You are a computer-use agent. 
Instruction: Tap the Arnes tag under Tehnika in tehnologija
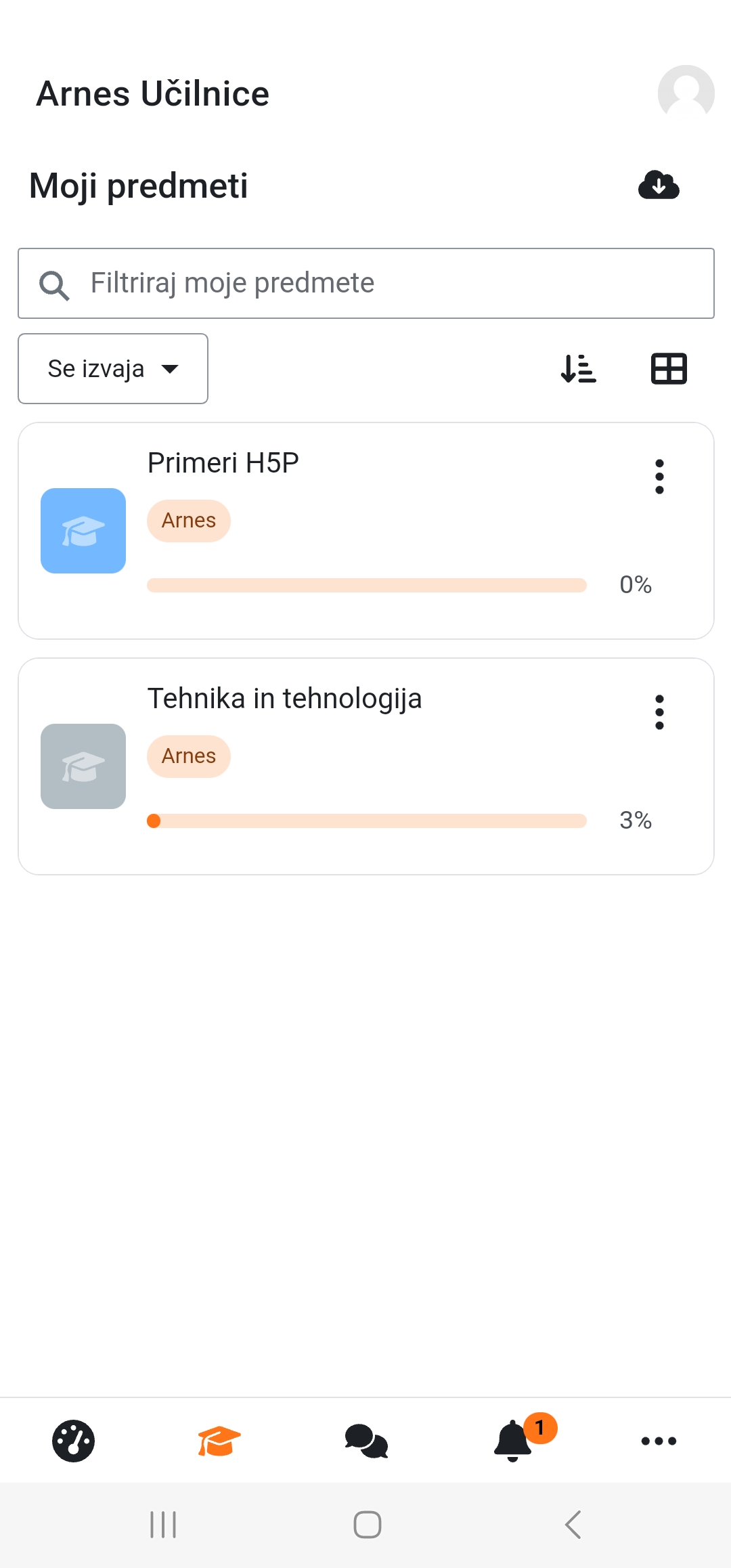(189, 756)
